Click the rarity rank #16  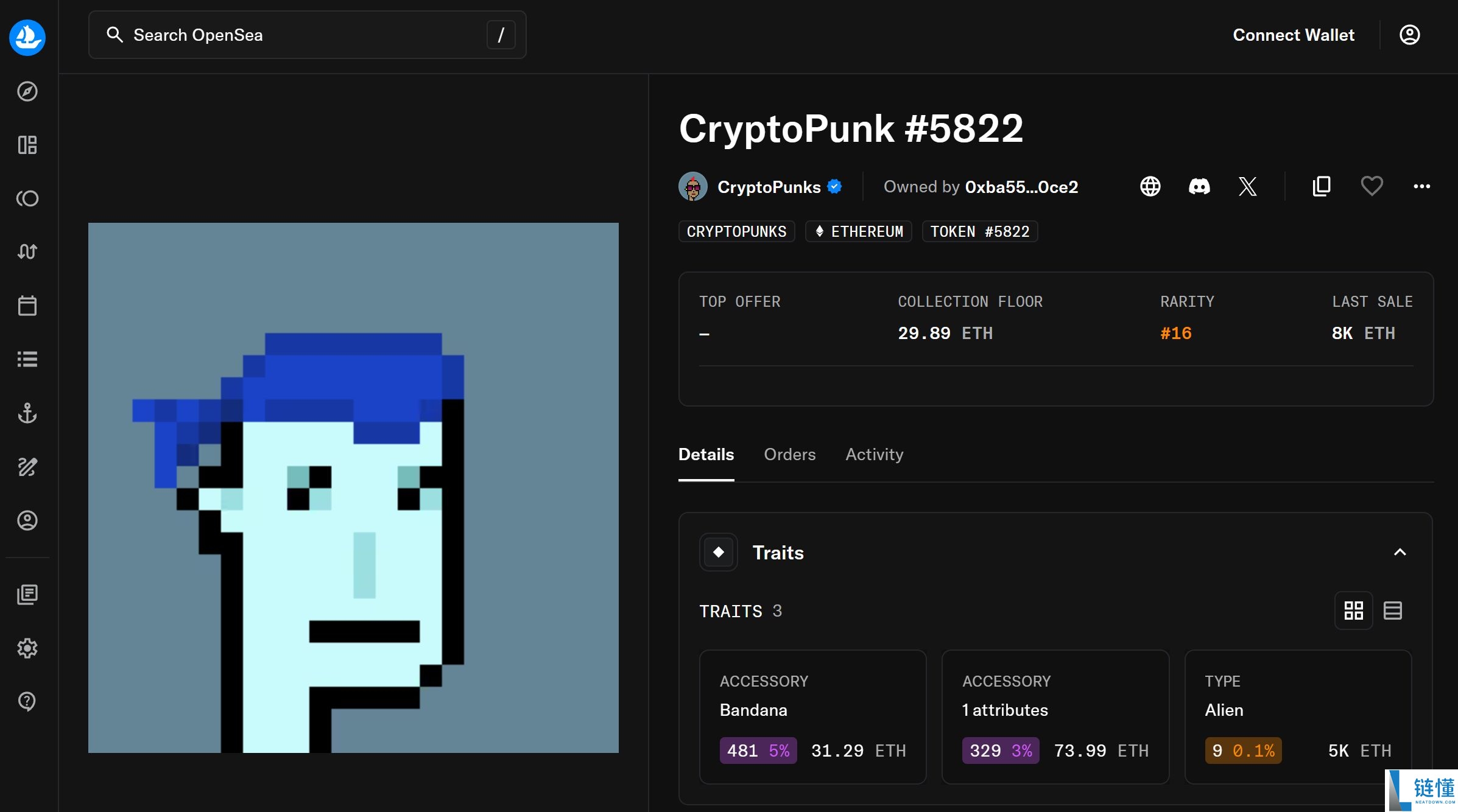(1176, 333)
